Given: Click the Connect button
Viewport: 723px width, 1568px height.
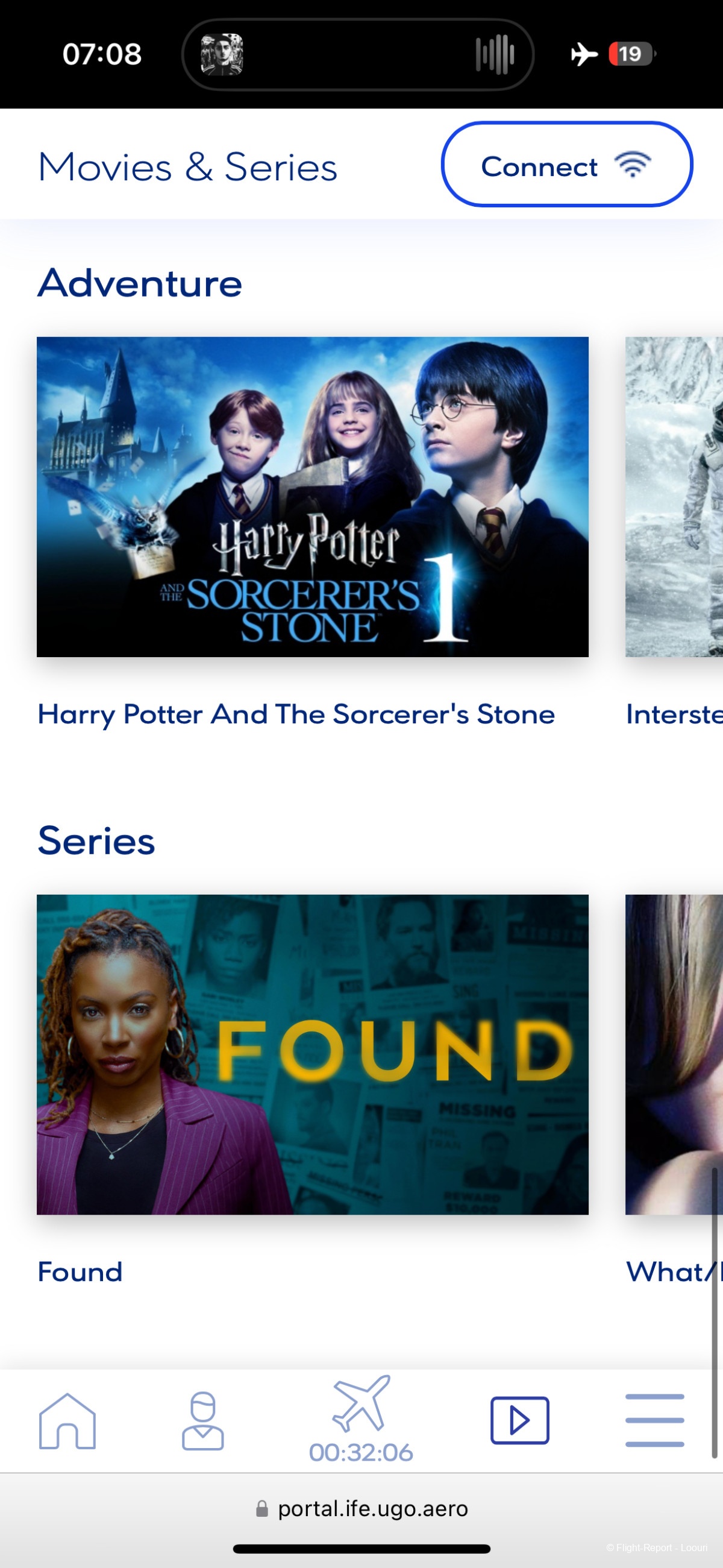Looking at the screenshot, I should [x=566, y=165].
